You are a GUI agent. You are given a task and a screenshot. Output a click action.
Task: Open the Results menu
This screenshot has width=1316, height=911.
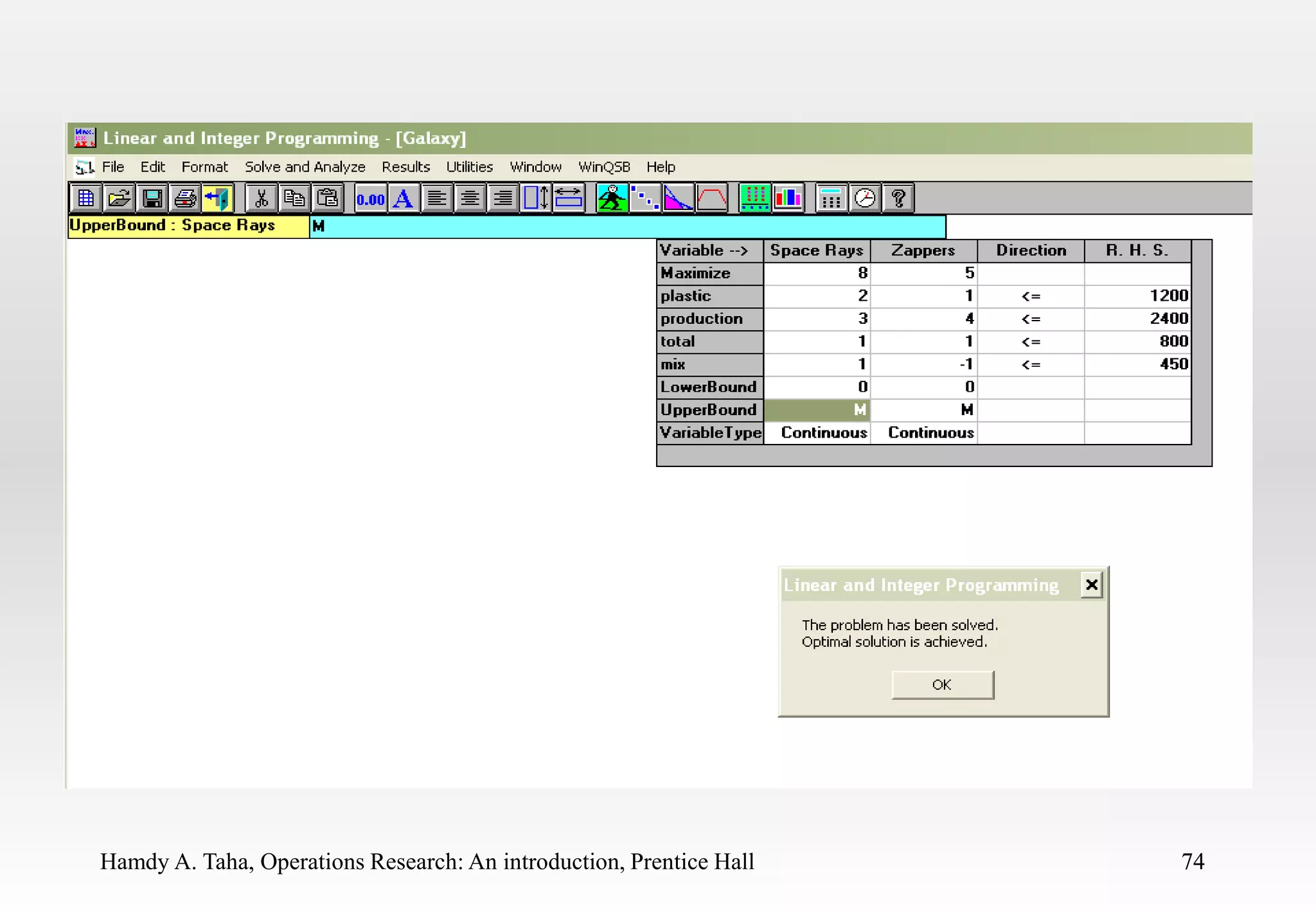point(405,167)
